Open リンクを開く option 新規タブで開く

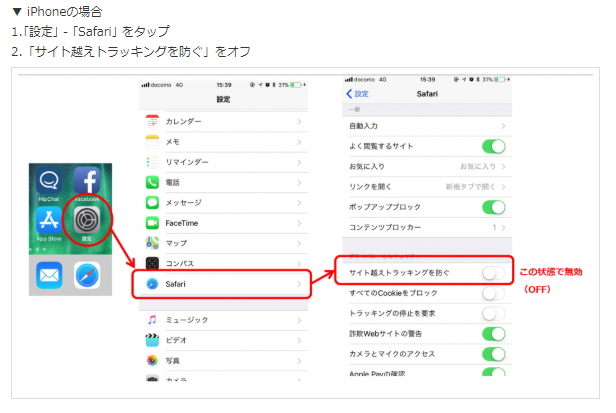(469, 186)
